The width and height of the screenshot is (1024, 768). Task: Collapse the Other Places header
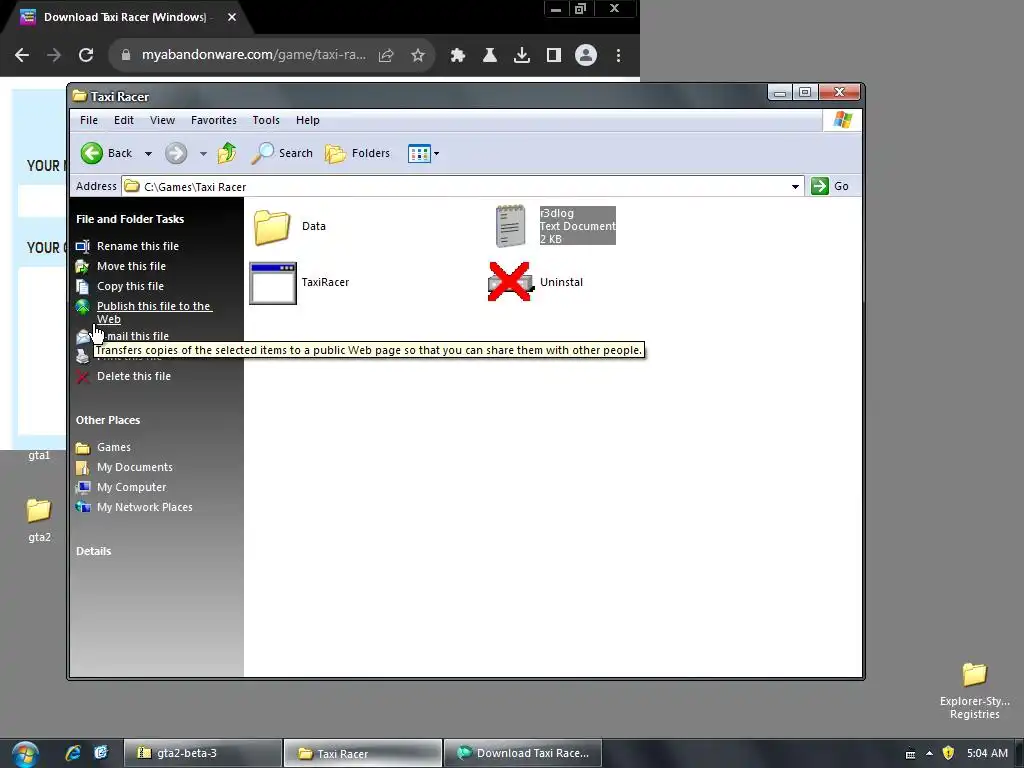[108, 421]
